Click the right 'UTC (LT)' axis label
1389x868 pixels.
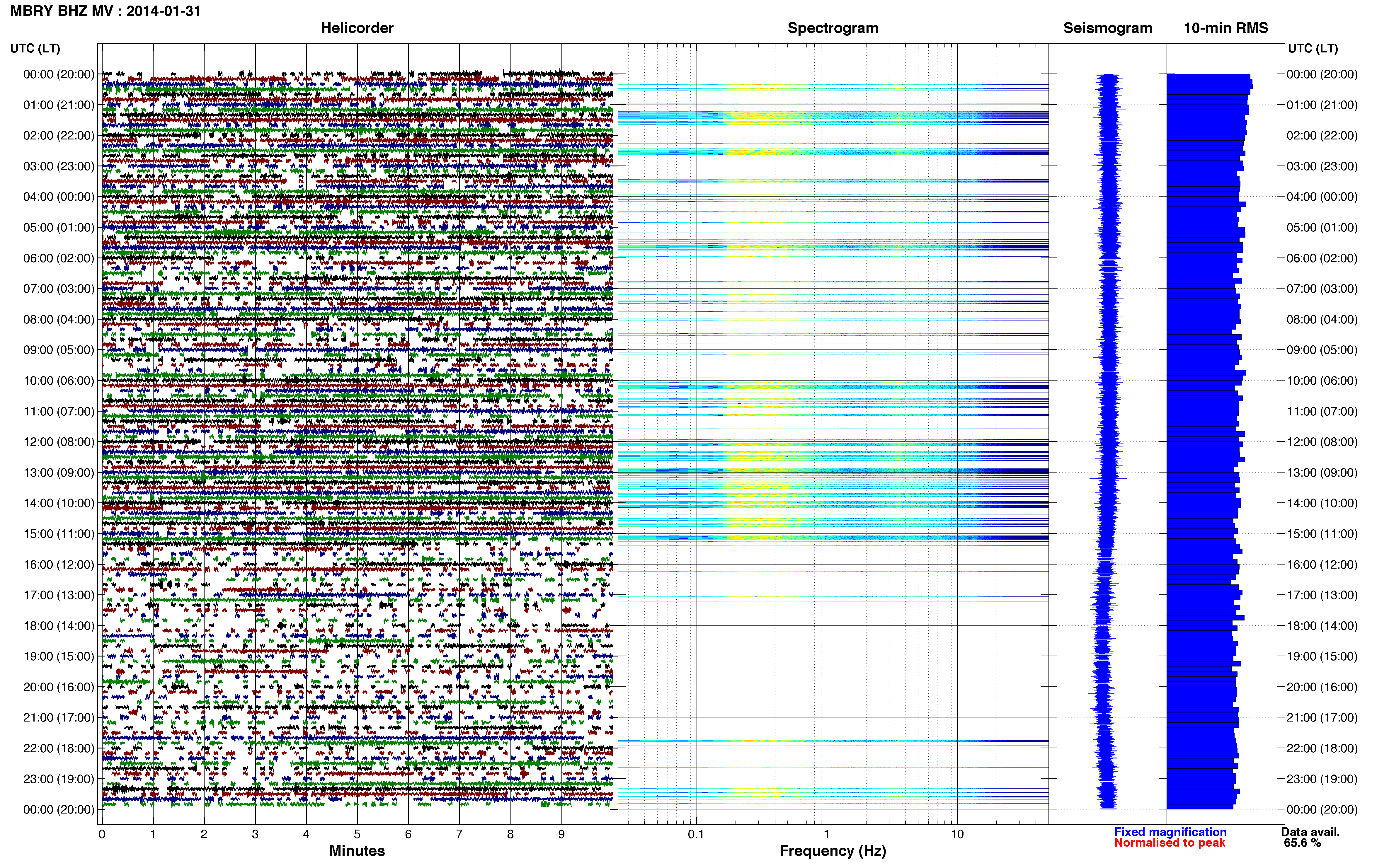click(x=1313, y=48)
